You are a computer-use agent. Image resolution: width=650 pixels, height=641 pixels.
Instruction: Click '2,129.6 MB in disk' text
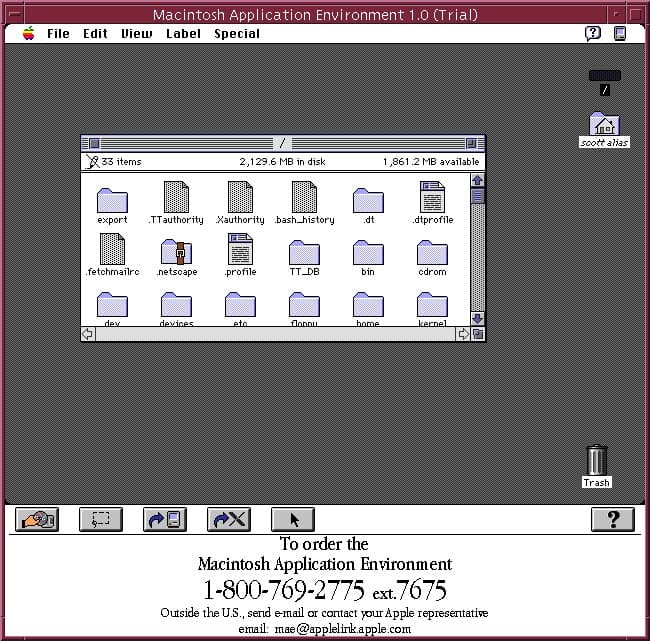click(282, 162)
